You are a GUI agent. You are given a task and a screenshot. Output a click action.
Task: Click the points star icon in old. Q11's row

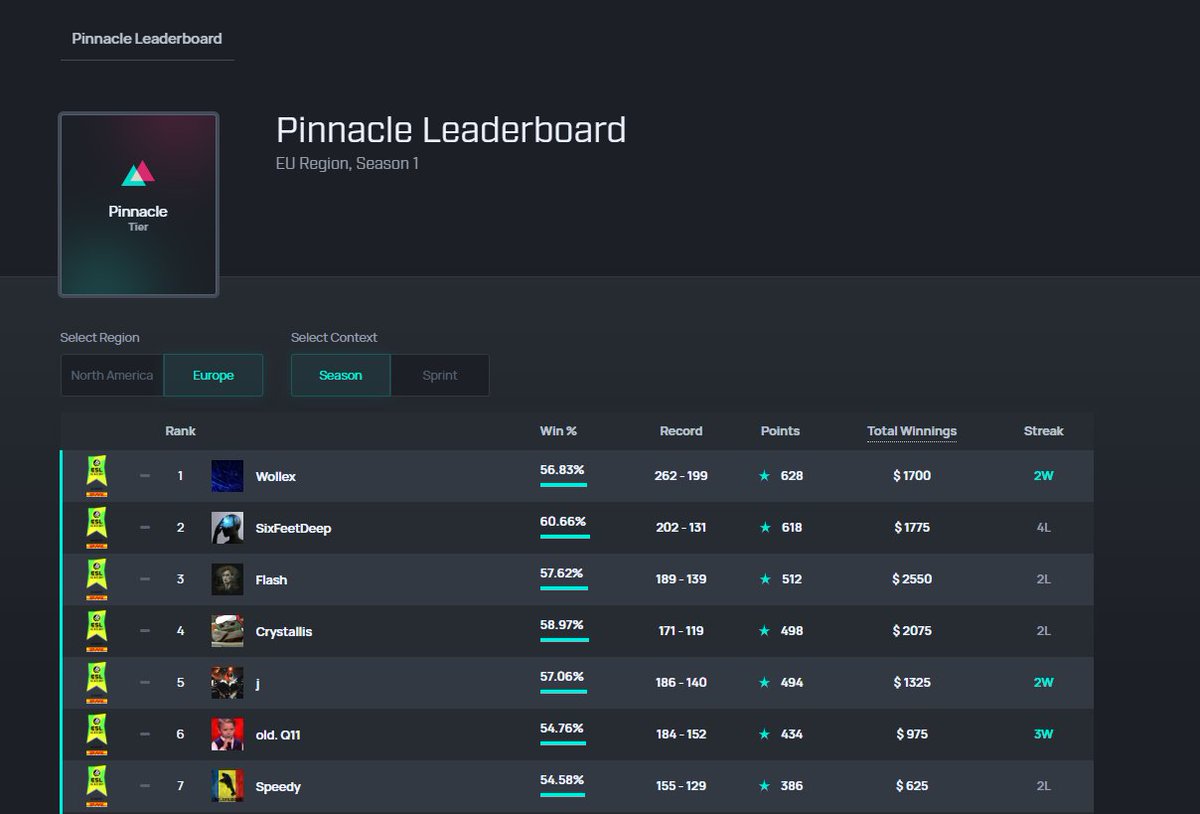(764, 734)
